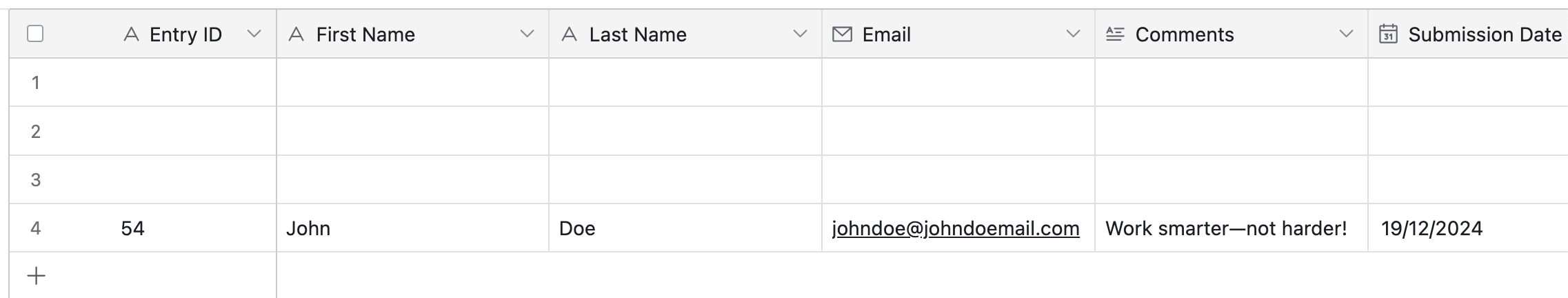Expand the Last Name column menu

click(800, 34)
